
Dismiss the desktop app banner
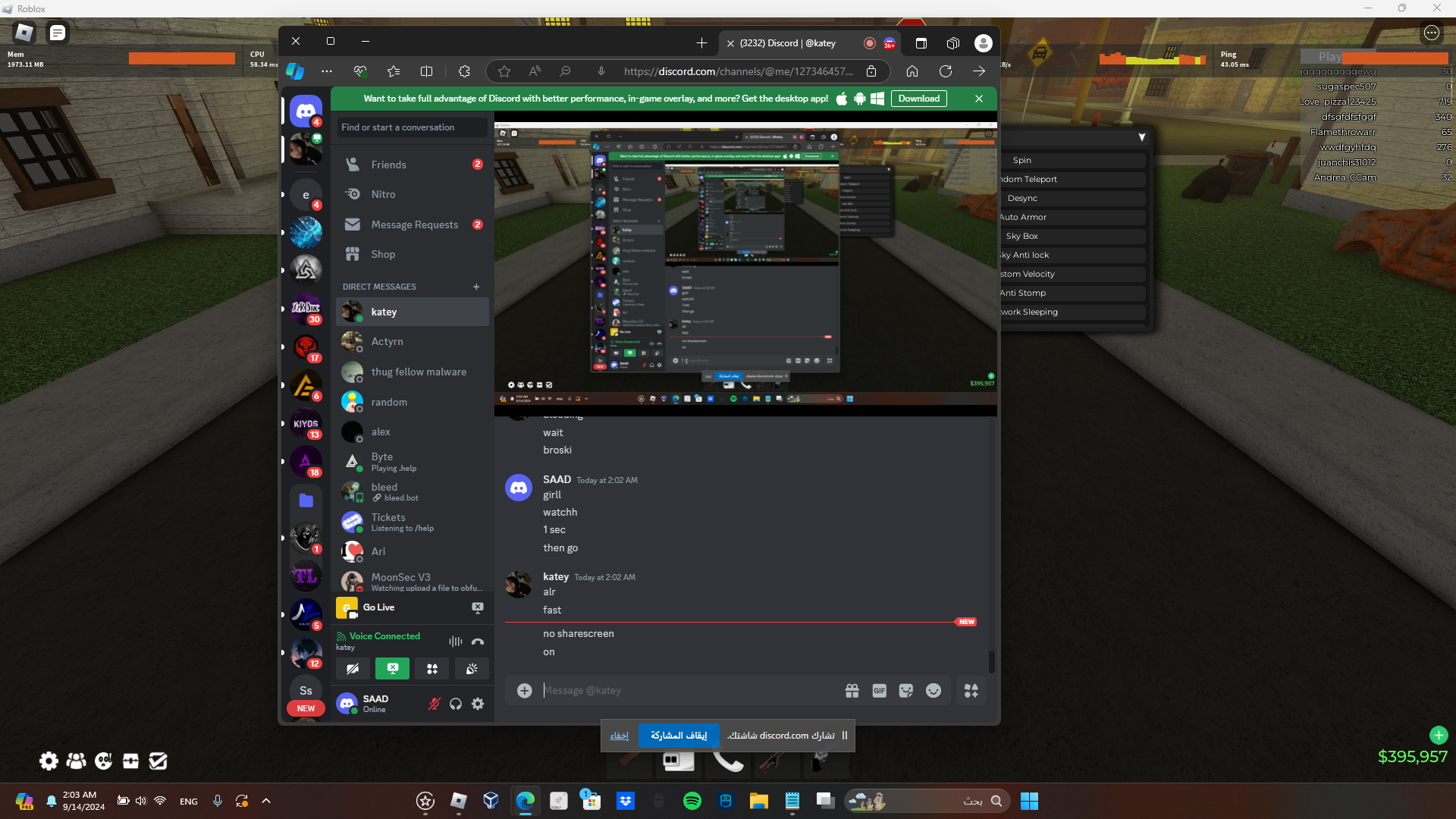(979, 99)
